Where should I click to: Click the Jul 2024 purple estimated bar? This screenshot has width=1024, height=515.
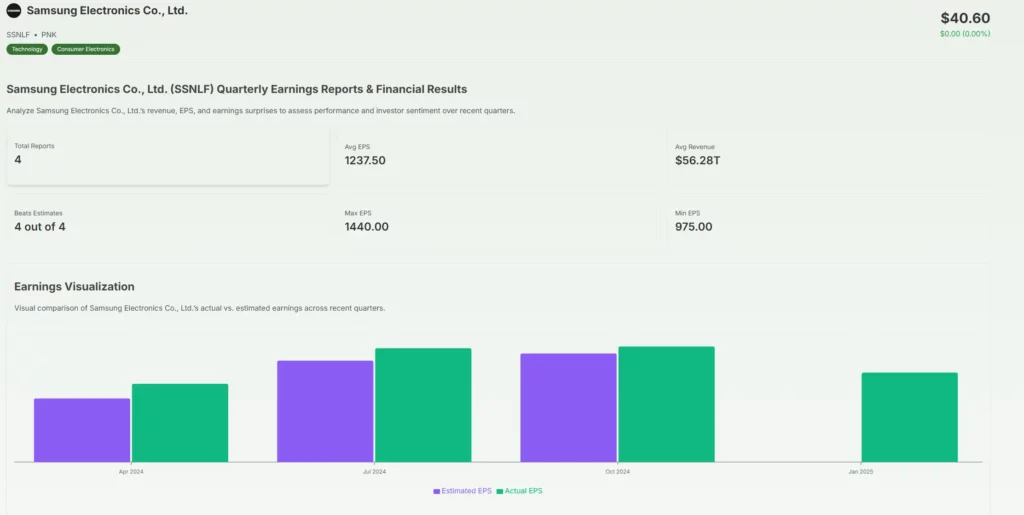click(325, 411)
